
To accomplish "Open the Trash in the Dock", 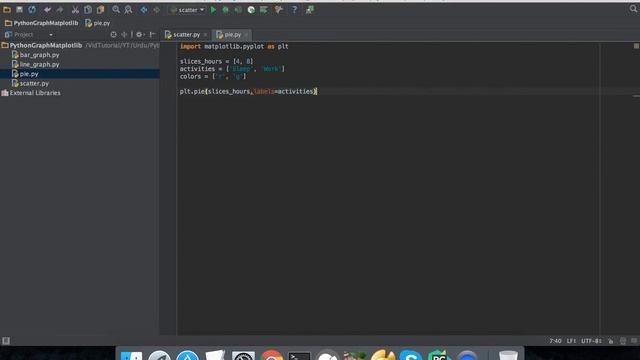I will pos(508,355).
